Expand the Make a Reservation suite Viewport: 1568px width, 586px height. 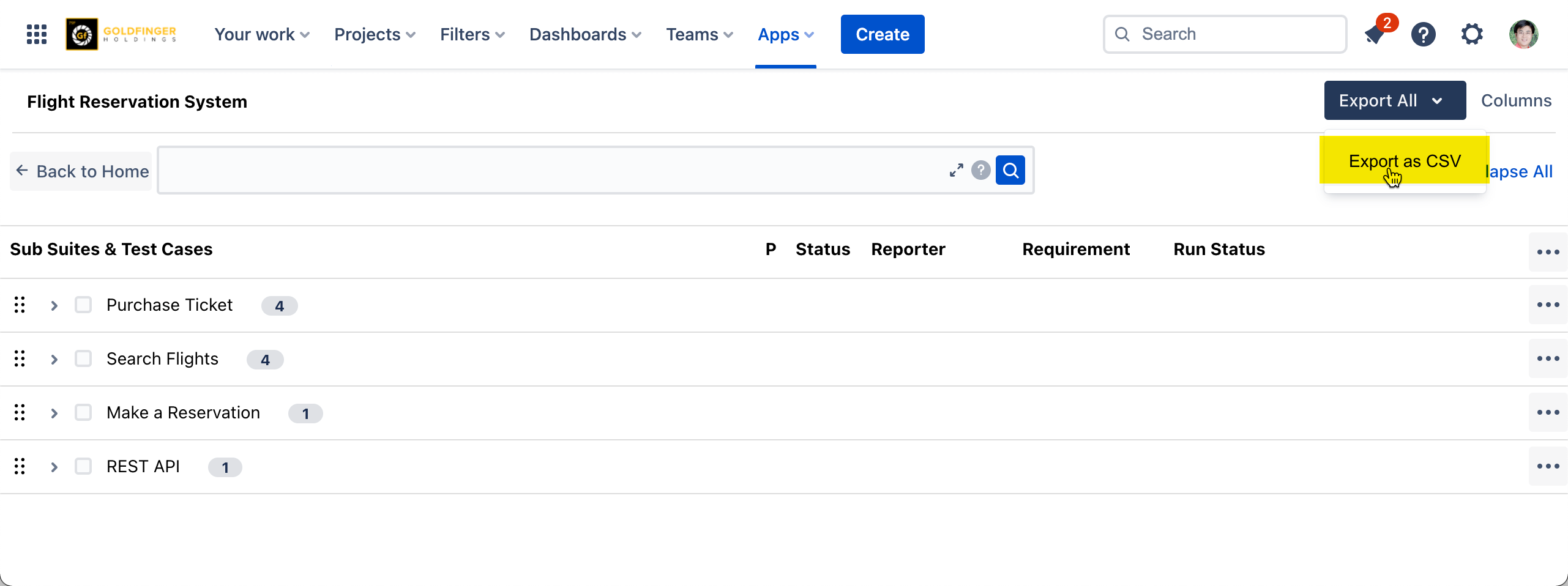[54, 413]
